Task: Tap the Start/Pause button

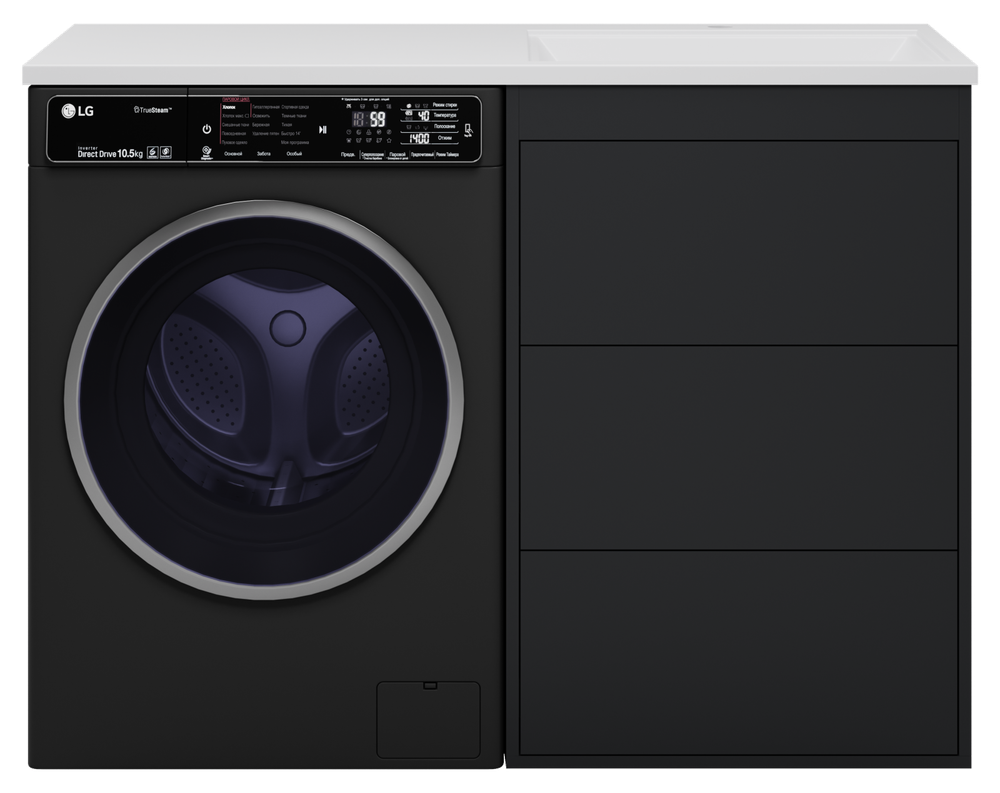Action: click(x=323, y=130)
